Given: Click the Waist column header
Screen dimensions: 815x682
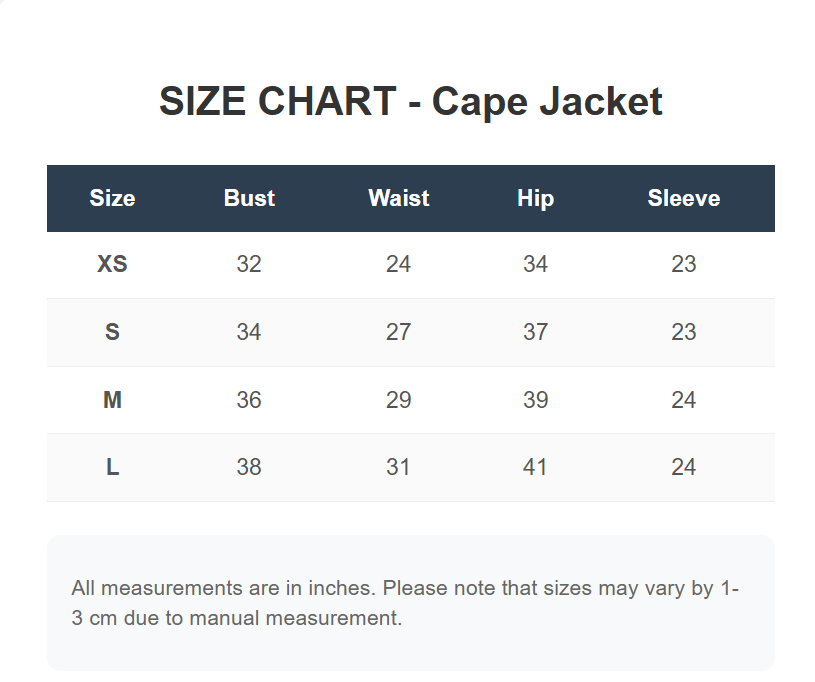Looking at the screenshot, I should pos(399,198).
